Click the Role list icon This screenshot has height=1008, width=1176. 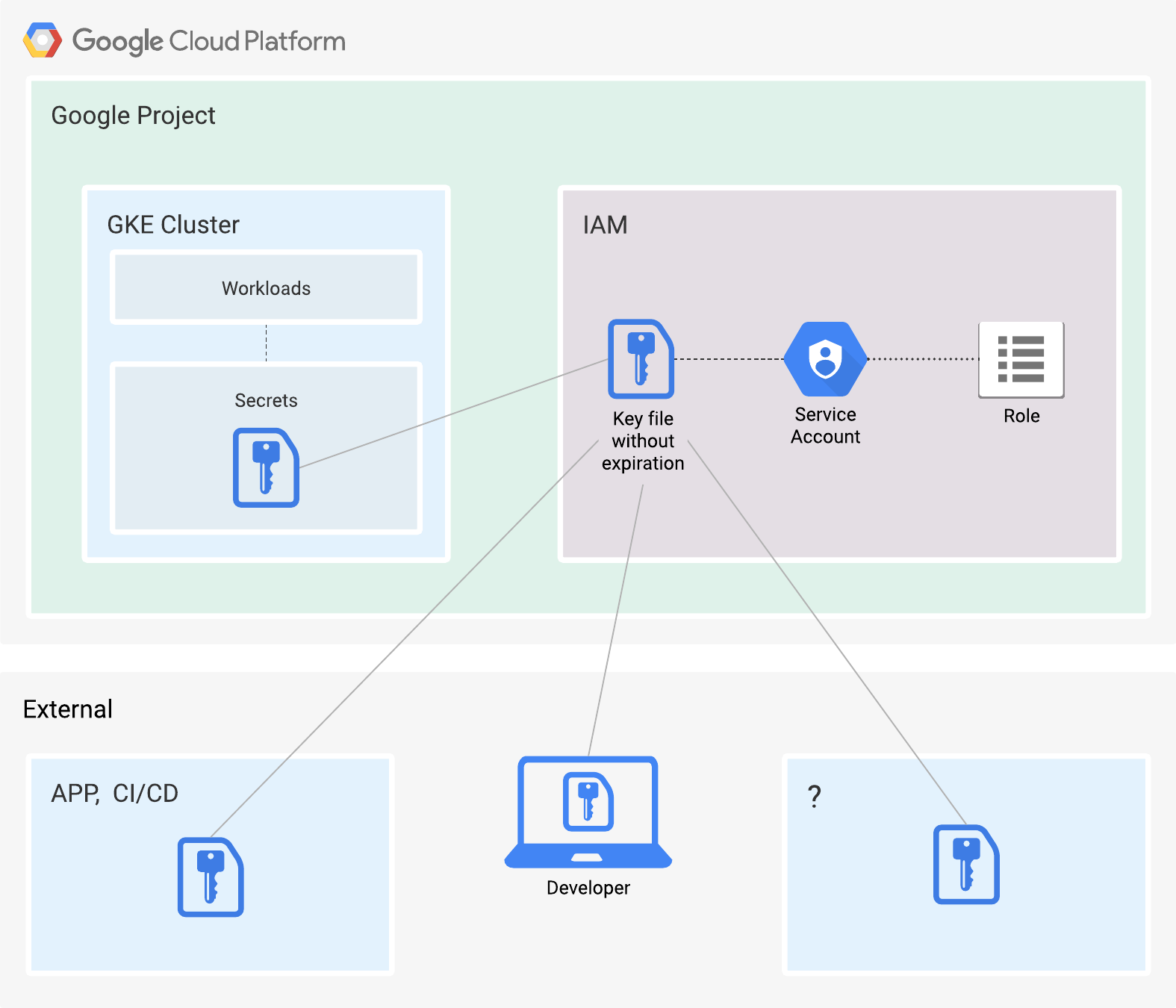click(1021, 360)
